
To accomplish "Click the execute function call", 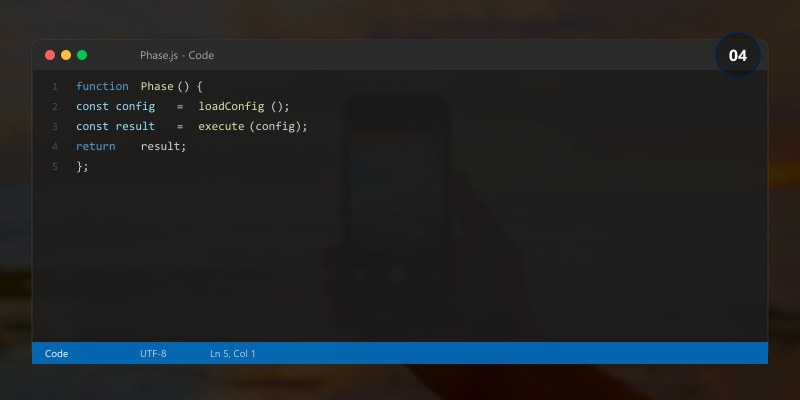I will click(x=221, y=127).
